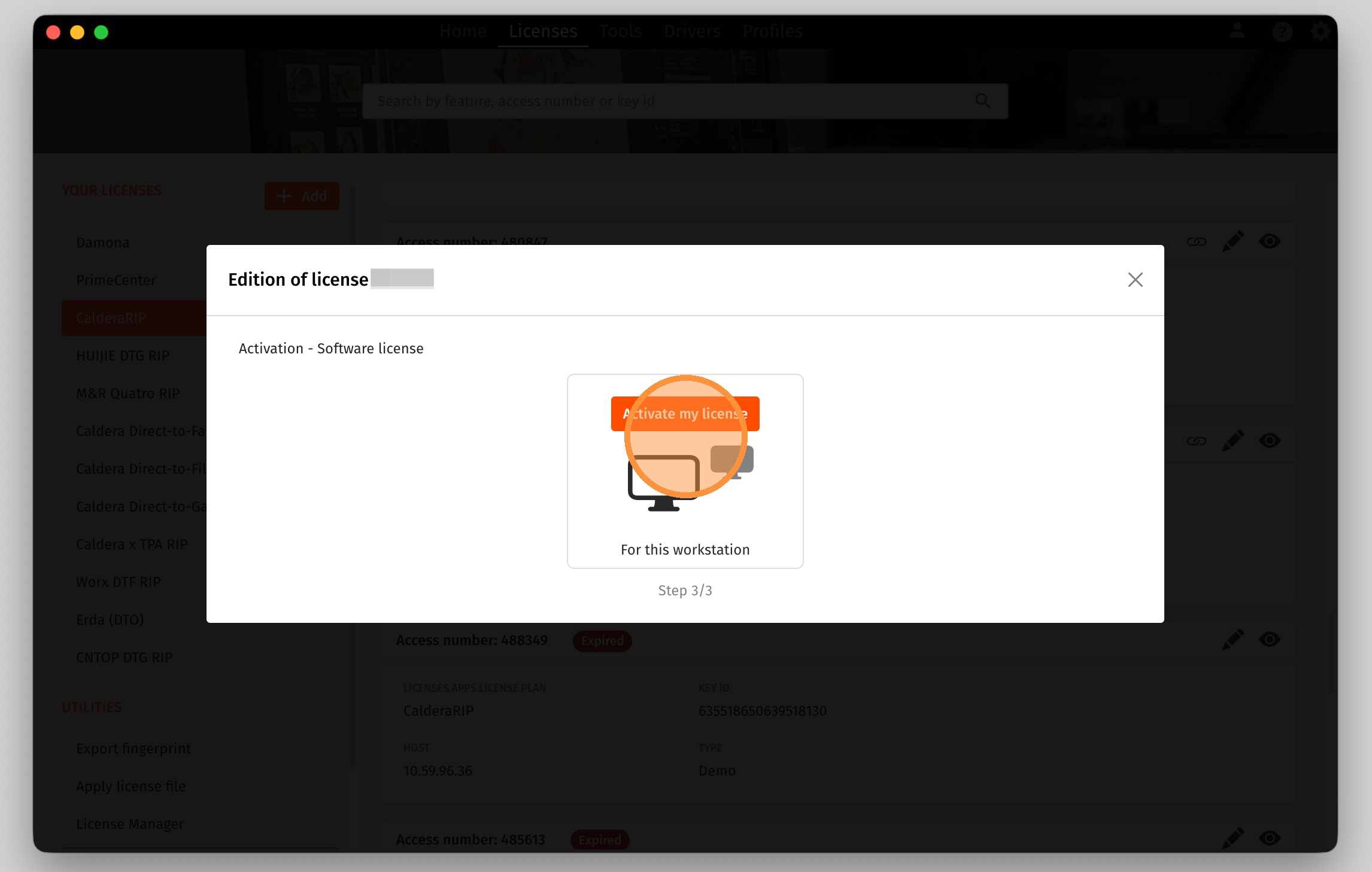Screen dimensions: 1372x872
Task: Select M&R Quatro RIP license
Action: pos(128,393)
